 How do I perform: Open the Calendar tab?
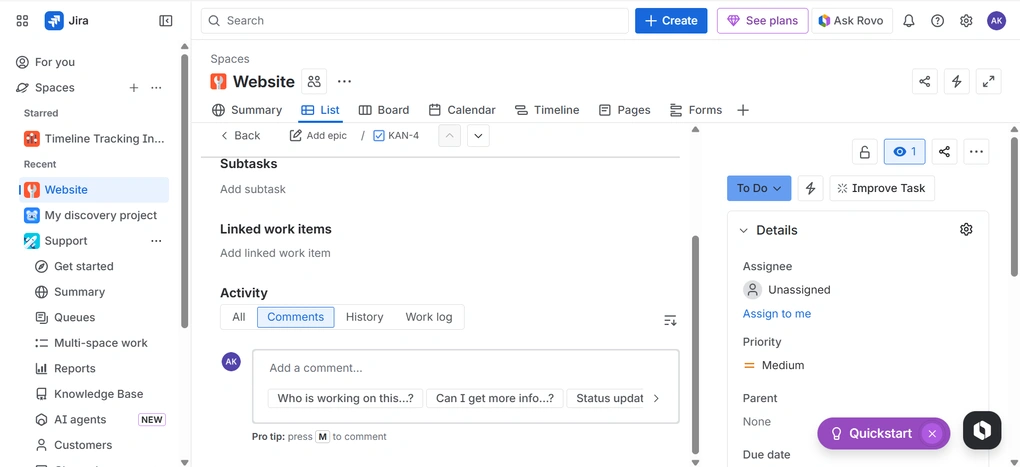(462, 110)
